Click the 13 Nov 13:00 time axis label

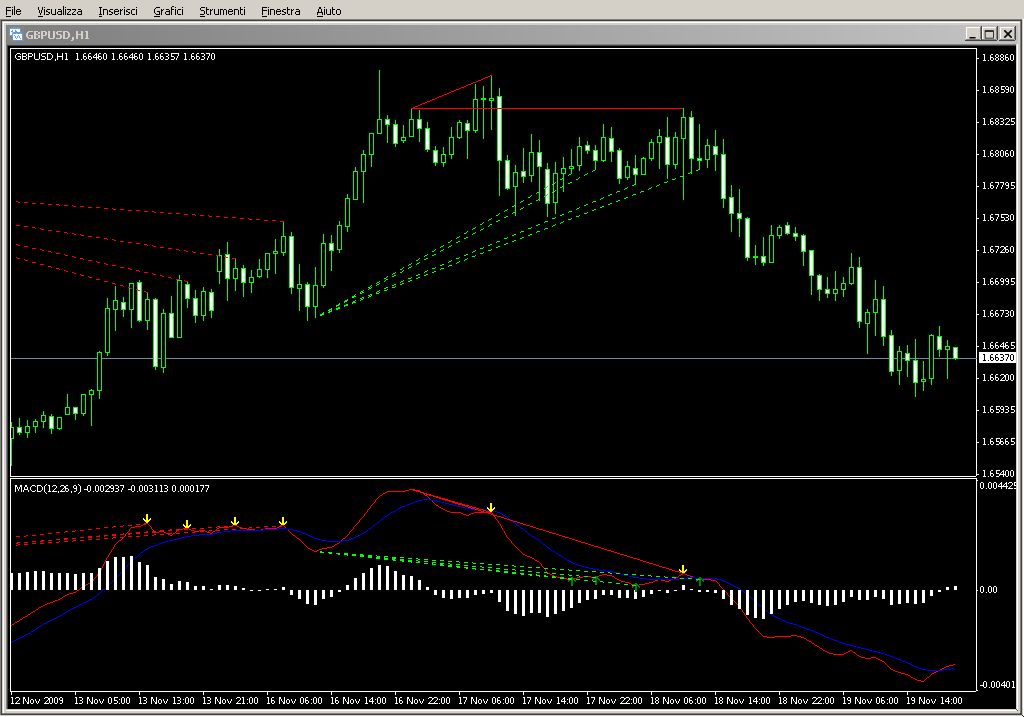(x=166, y=701)
